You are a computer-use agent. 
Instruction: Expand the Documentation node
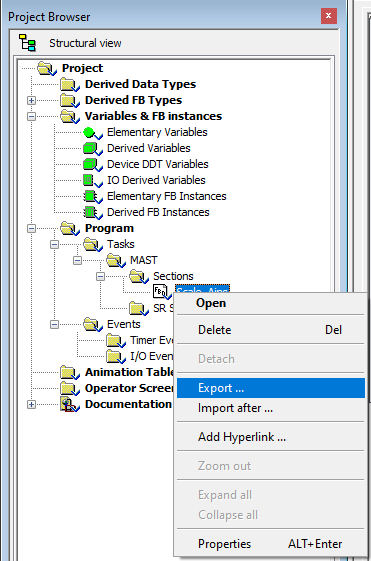click(31, 404)
